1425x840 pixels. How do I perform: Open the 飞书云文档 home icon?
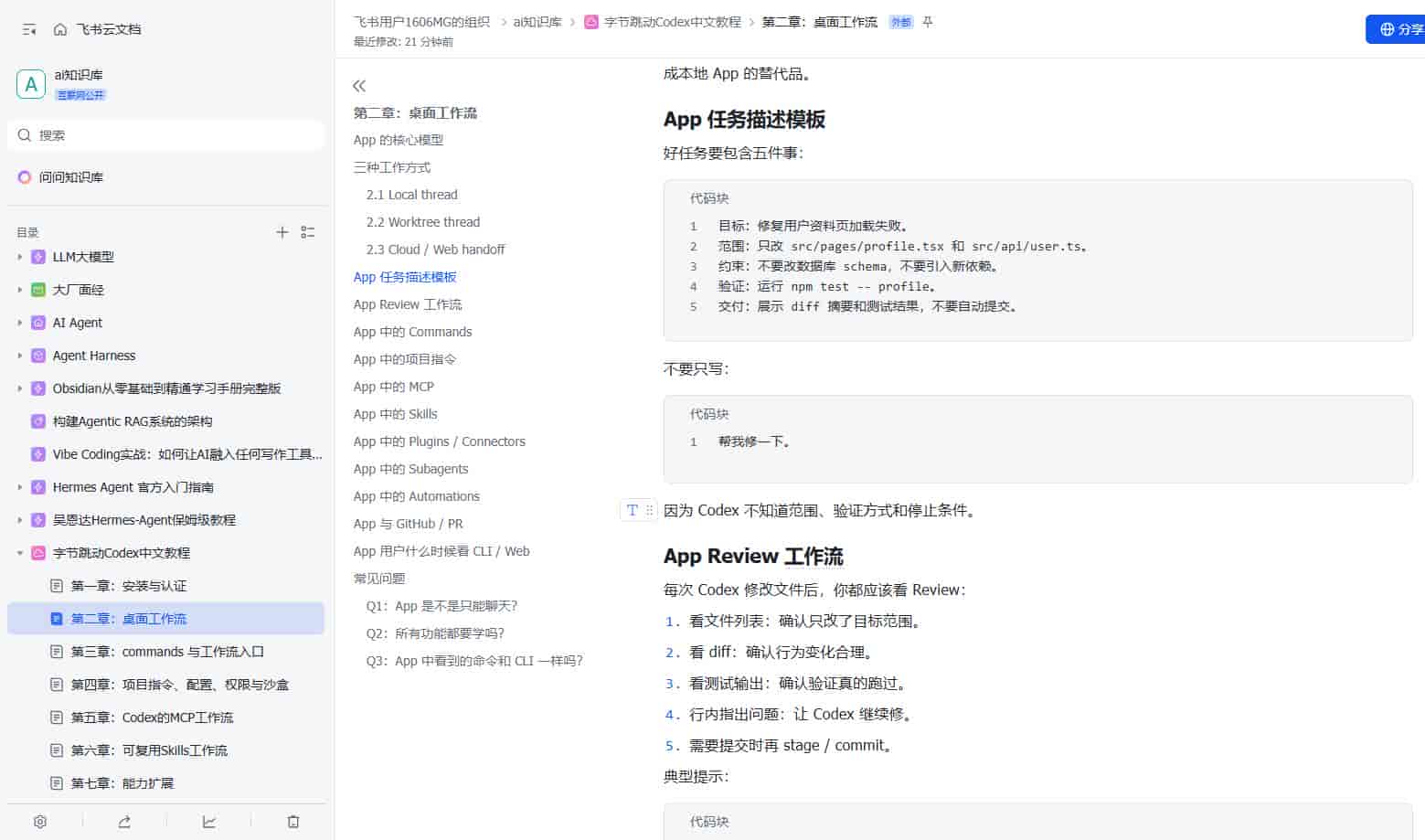pyautogui.click(x=60, y=29)
